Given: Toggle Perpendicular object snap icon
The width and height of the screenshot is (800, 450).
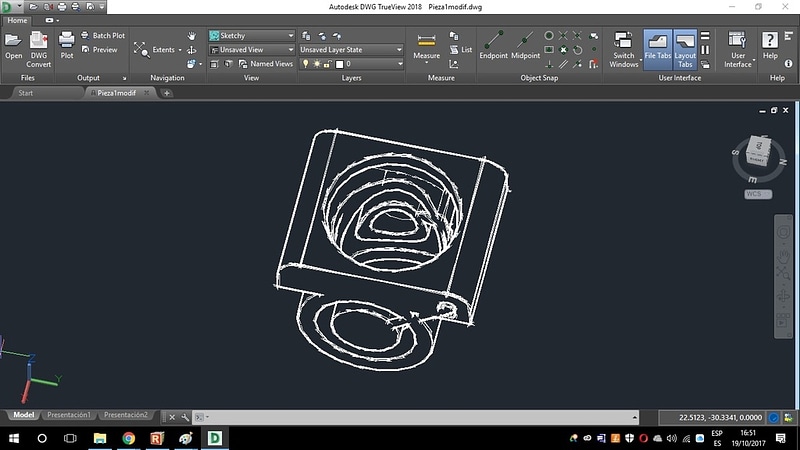Looking at the screenshot, I should pos(548,64).
